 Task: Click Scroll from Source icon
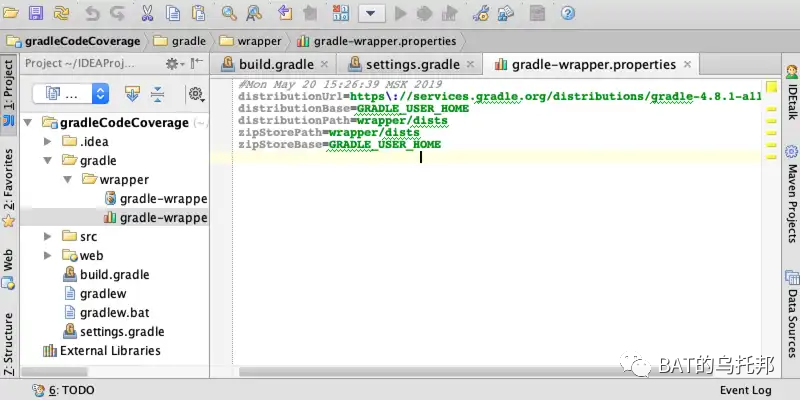132,93
